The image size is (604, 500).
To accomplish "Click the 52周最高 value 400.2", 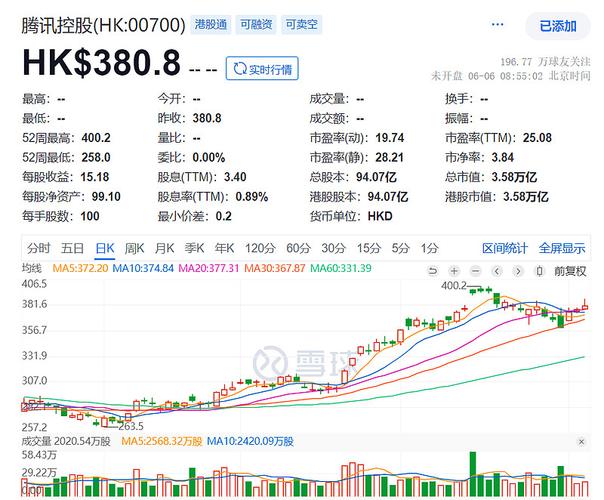I will [x=96, y=138].
